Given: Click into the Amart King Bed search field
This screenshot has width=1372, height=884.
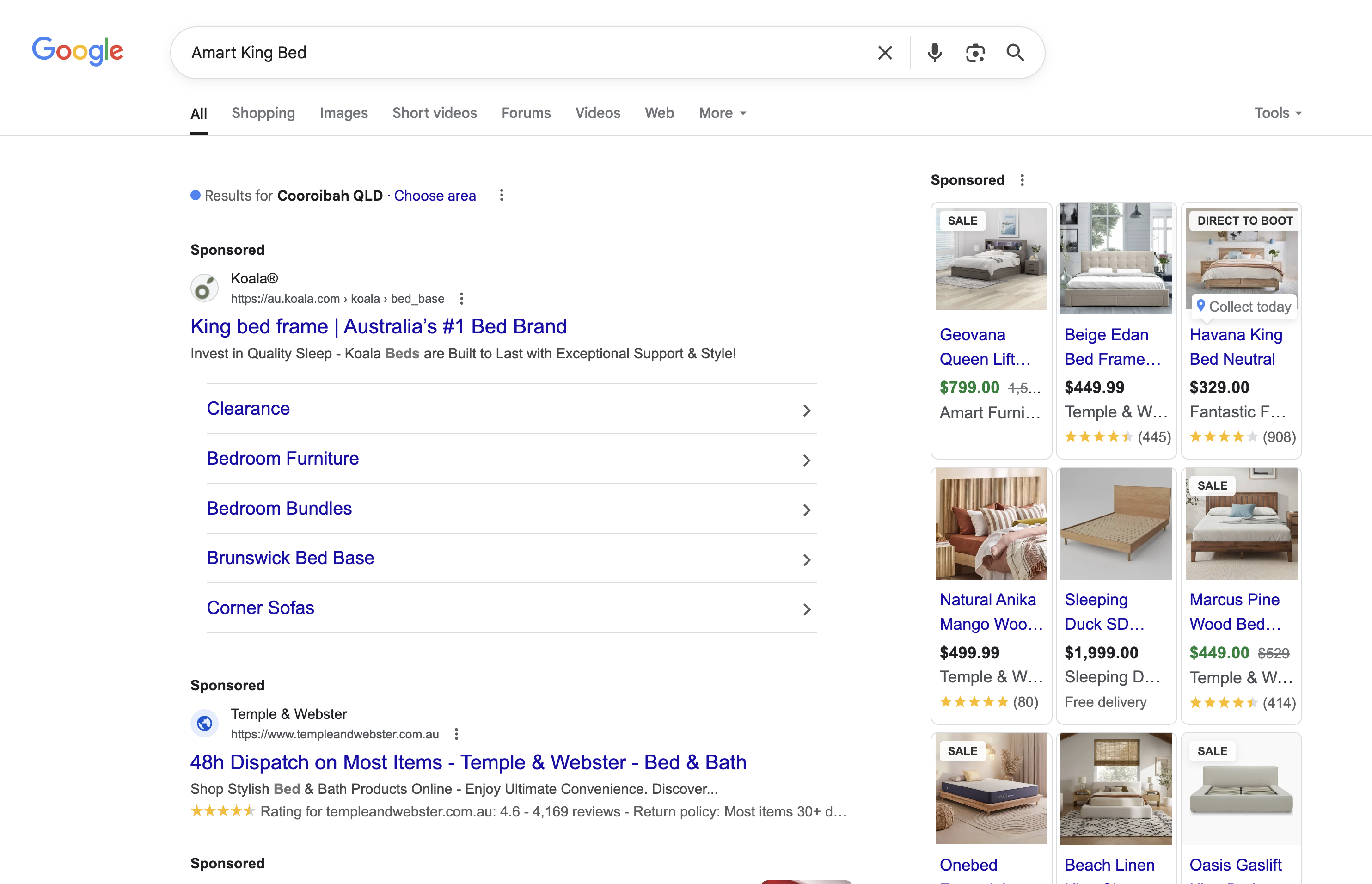Looking at the screenshot, I should (516, 53).
